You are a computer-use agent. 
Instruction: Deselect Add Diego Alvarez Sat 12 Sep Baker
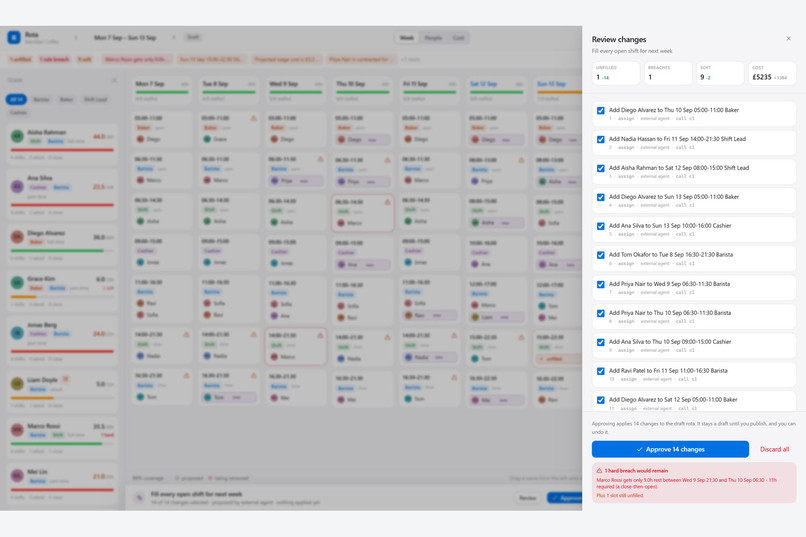(x=600, y=400)
